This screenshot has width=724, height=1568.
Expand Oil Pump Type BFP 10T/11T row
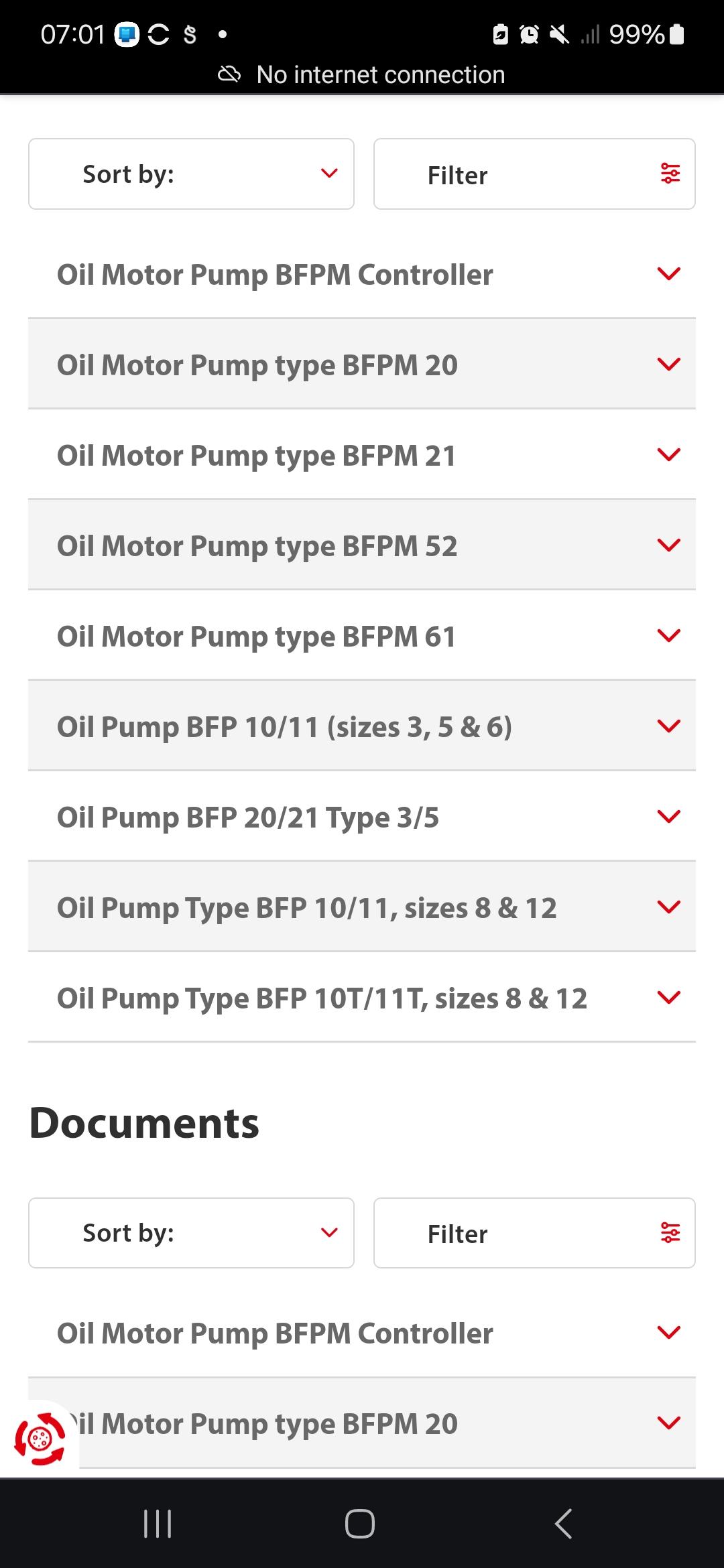coord(362,997)
